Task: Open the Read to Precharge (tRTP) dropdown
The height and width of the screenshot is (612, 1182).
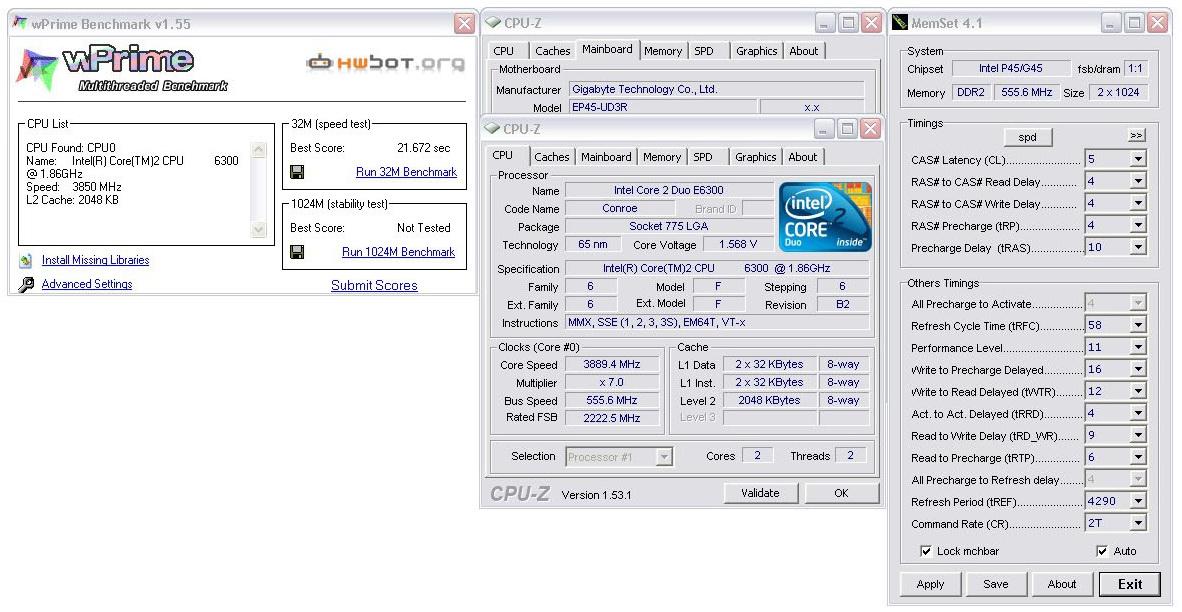Action: coord(1138,457)
